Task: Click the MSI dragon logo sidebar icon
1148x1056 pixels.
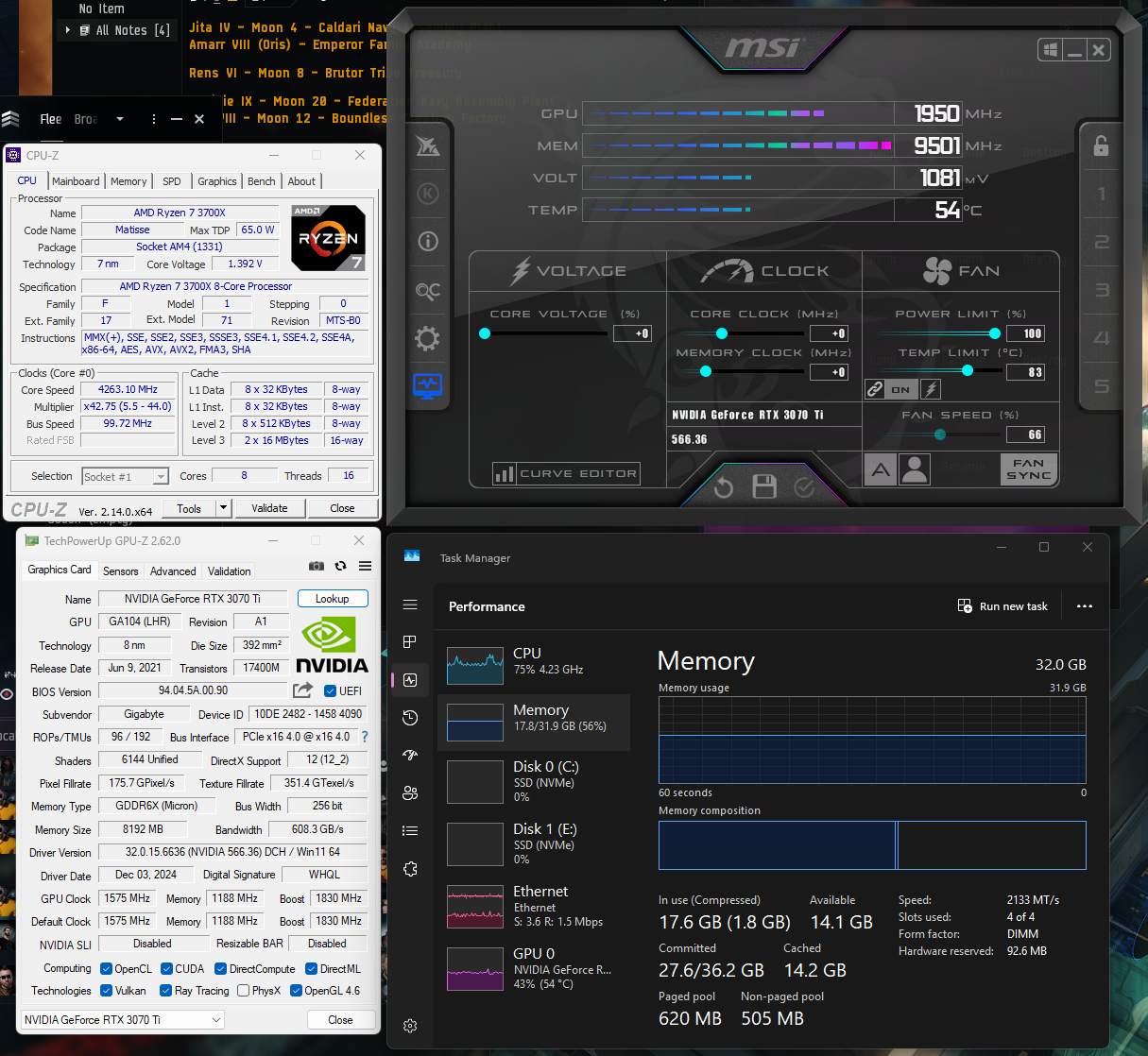Action: point(428,146)
